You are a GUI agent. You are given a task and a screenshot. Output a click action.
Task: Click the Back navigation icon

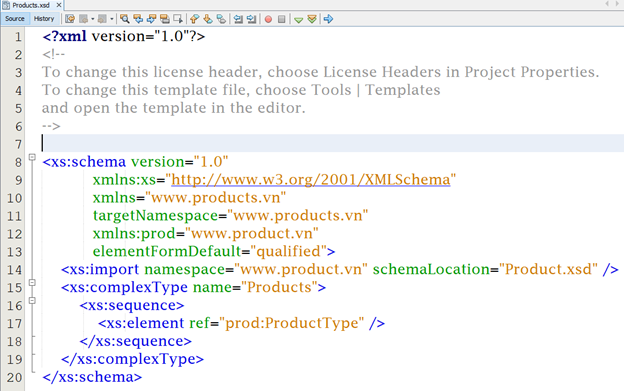(x=84, y=19)
